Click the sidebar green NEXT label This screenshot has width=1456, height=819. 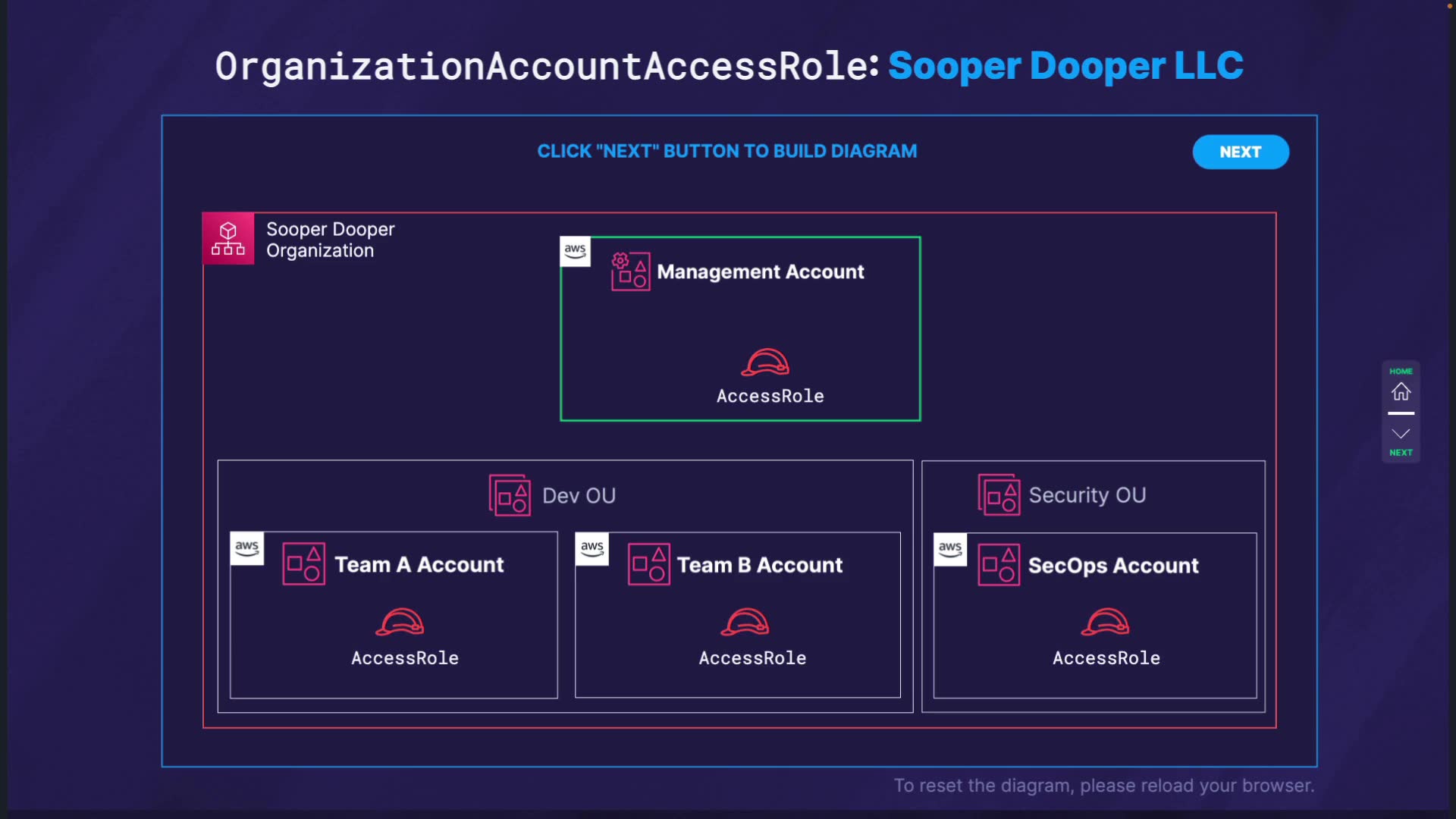tap(1401, 453)
